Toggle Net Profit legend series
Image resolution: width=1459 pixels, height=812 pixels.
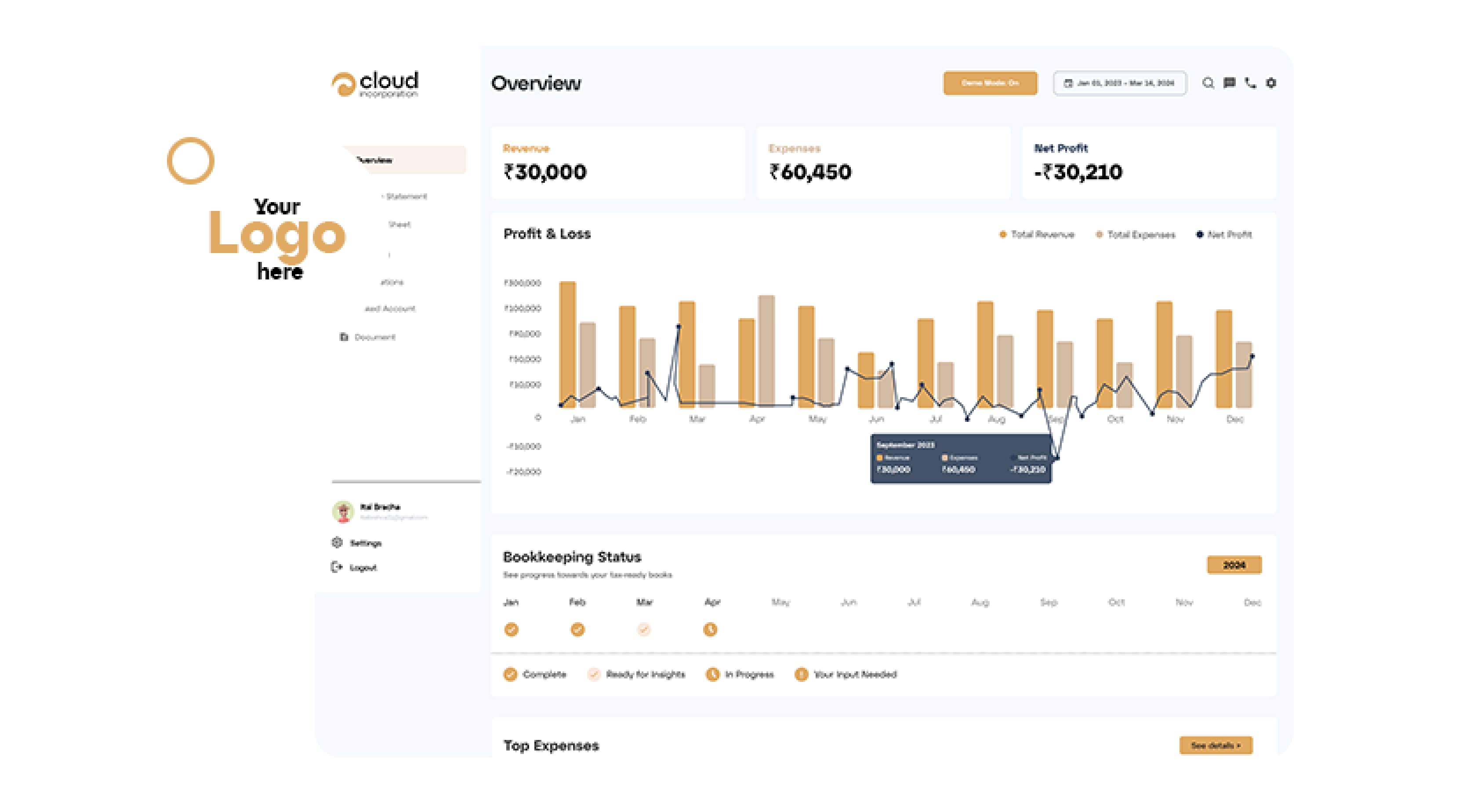tap(1223, 235)
